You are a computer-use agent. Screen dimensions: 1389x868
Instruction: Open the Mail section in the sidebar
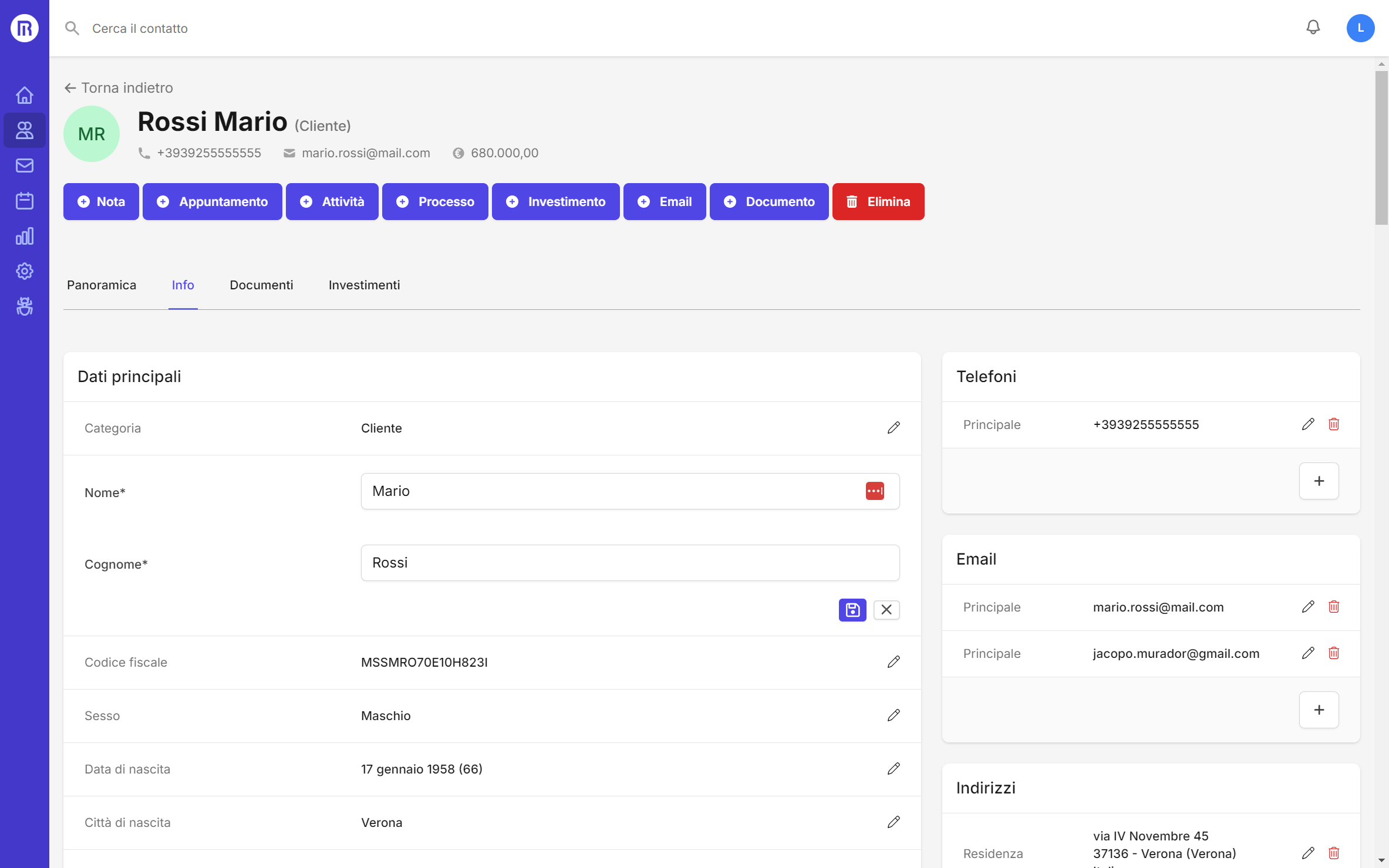point(24,165)
